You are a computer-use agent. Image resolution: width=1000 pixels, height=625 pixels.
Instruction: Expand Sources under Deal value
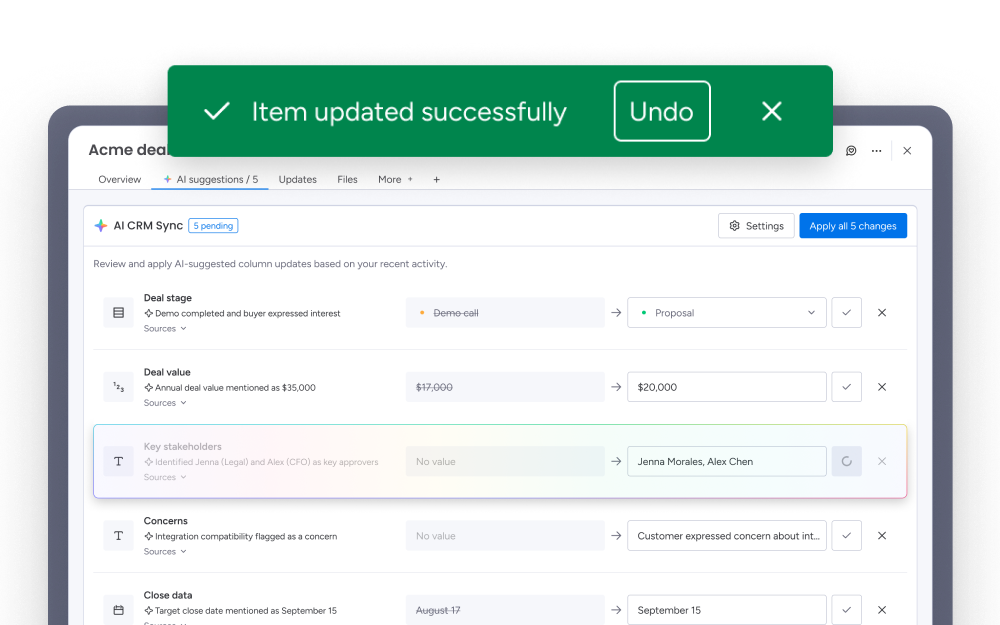(x=165, y=403)
